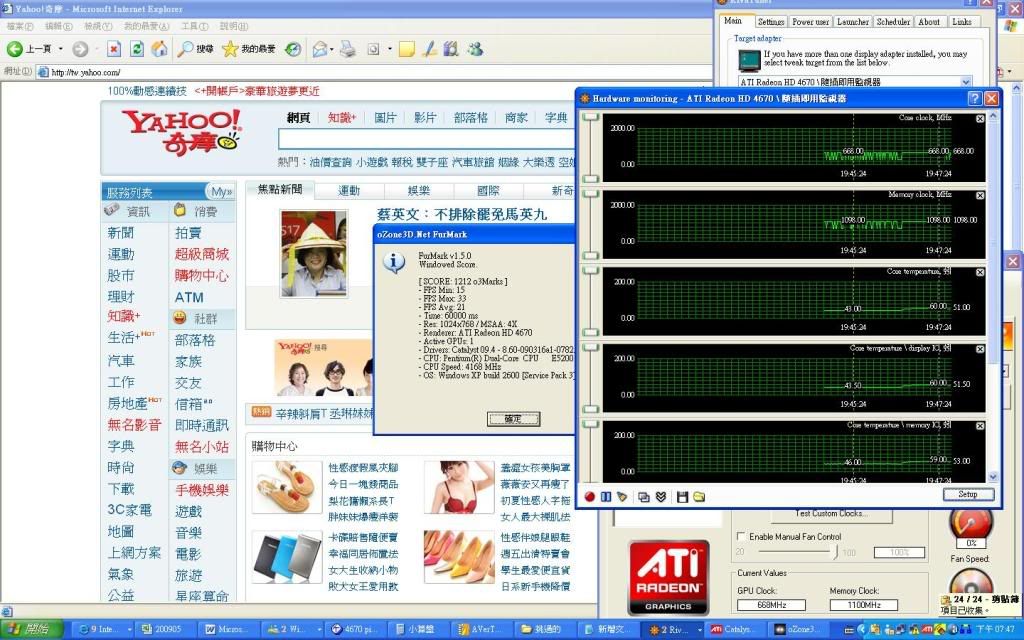Detach Core temperature graph via corner icon

[980, 272]
